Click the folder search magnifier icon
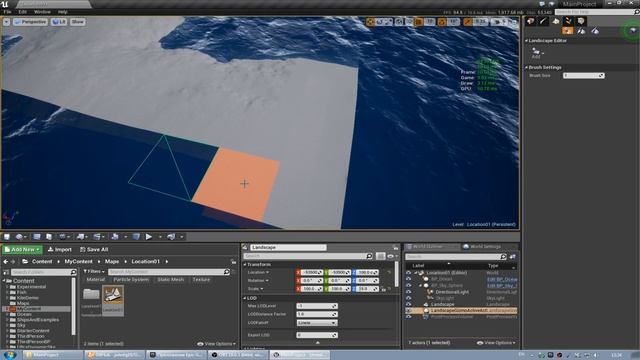Viewport: 640px width, 360px height. pyautogui.click(x=73, y=272)
